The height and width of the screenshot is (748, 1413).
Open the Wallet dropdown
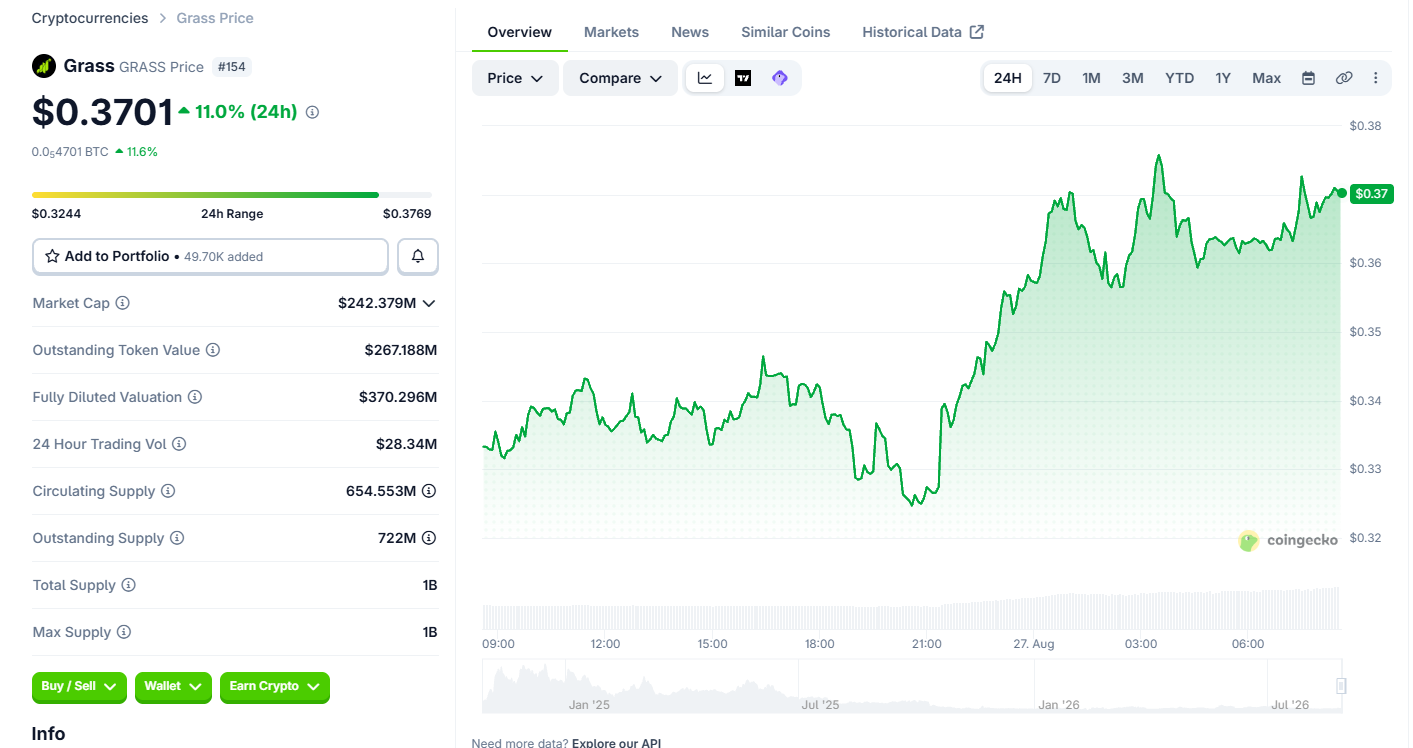tap(173, 687)
